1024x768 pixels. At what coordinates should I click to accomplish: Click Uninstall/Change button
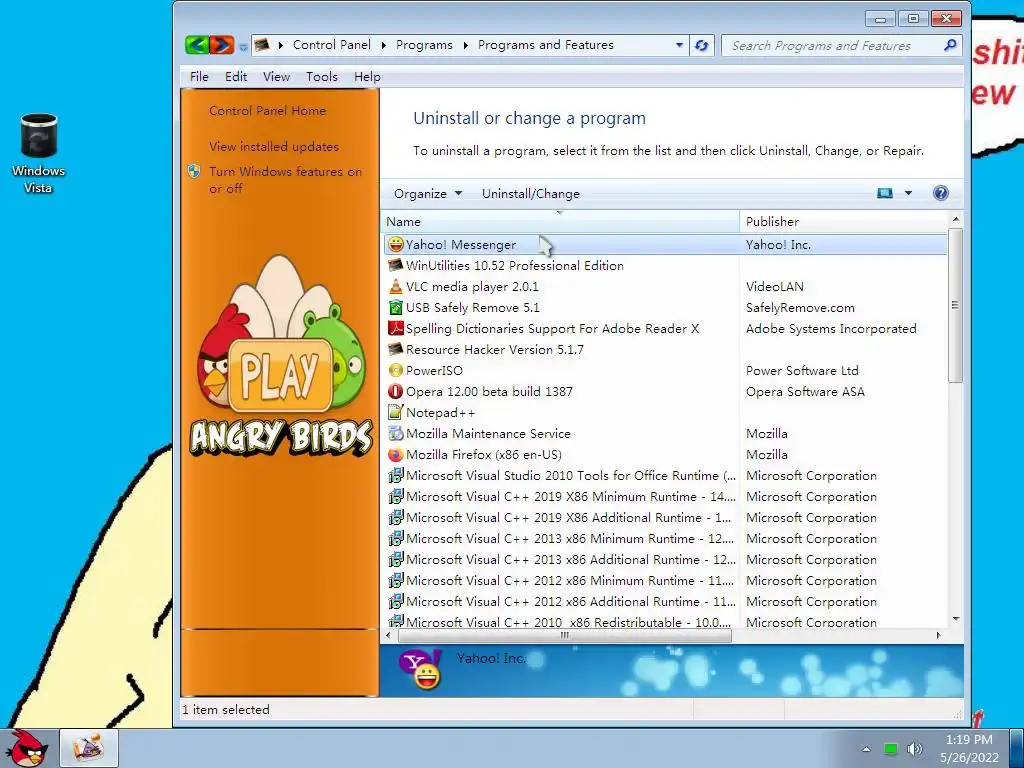(530, 193)
